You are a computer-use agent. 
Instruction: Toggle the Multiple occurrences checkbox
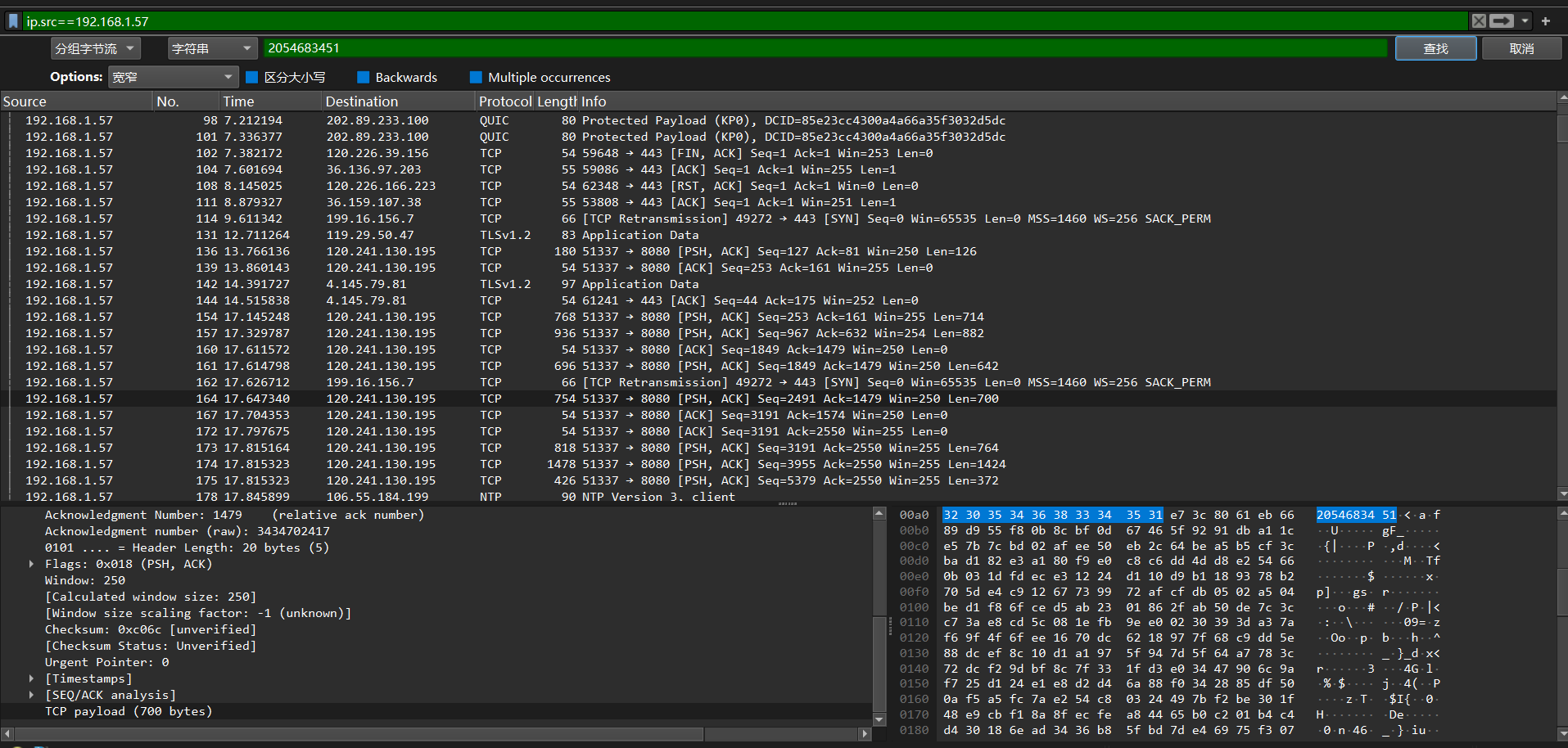(476, 77)
